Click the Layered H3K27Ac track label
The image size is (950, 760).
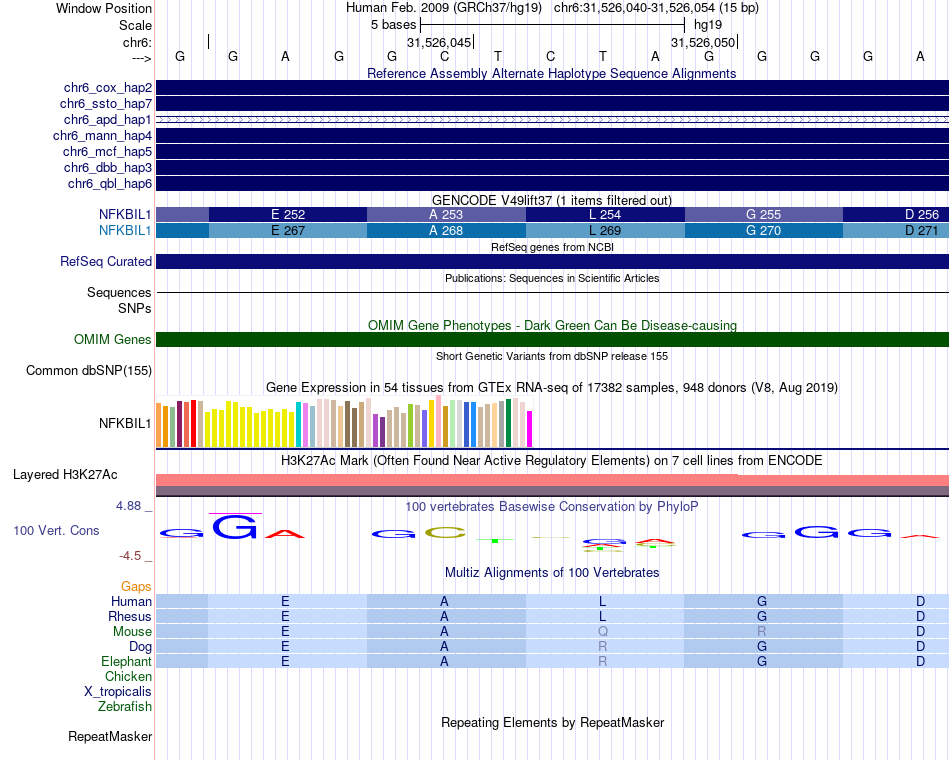tap(65, 475)
